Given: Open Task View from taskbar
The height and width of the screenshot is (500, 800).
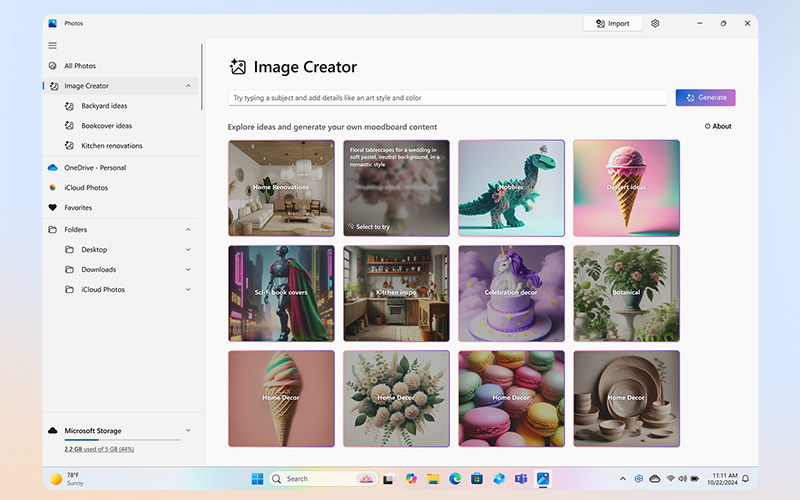Looking at the screenshot, I should point(388,479).
